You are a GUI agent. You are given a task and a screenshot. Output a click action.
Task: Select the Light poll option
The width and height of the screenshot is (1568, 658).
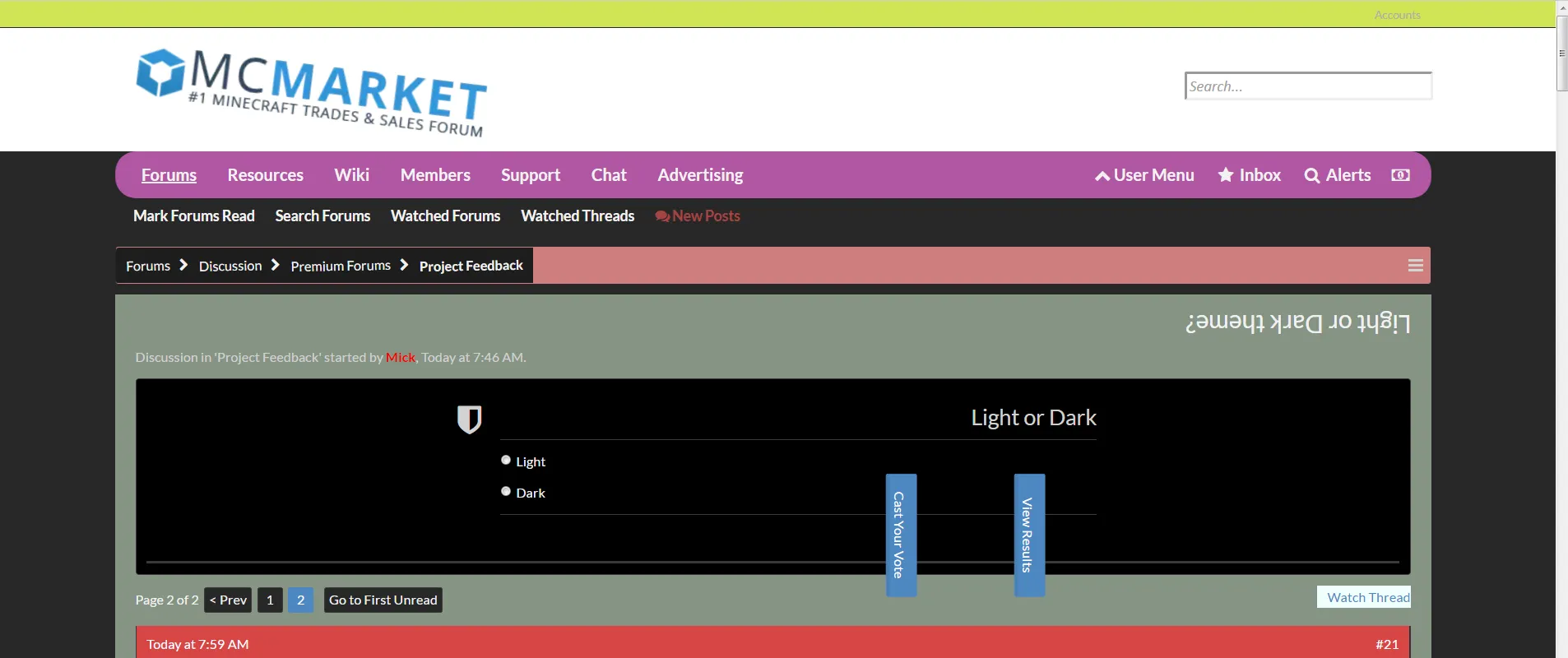tap(506, 461)
